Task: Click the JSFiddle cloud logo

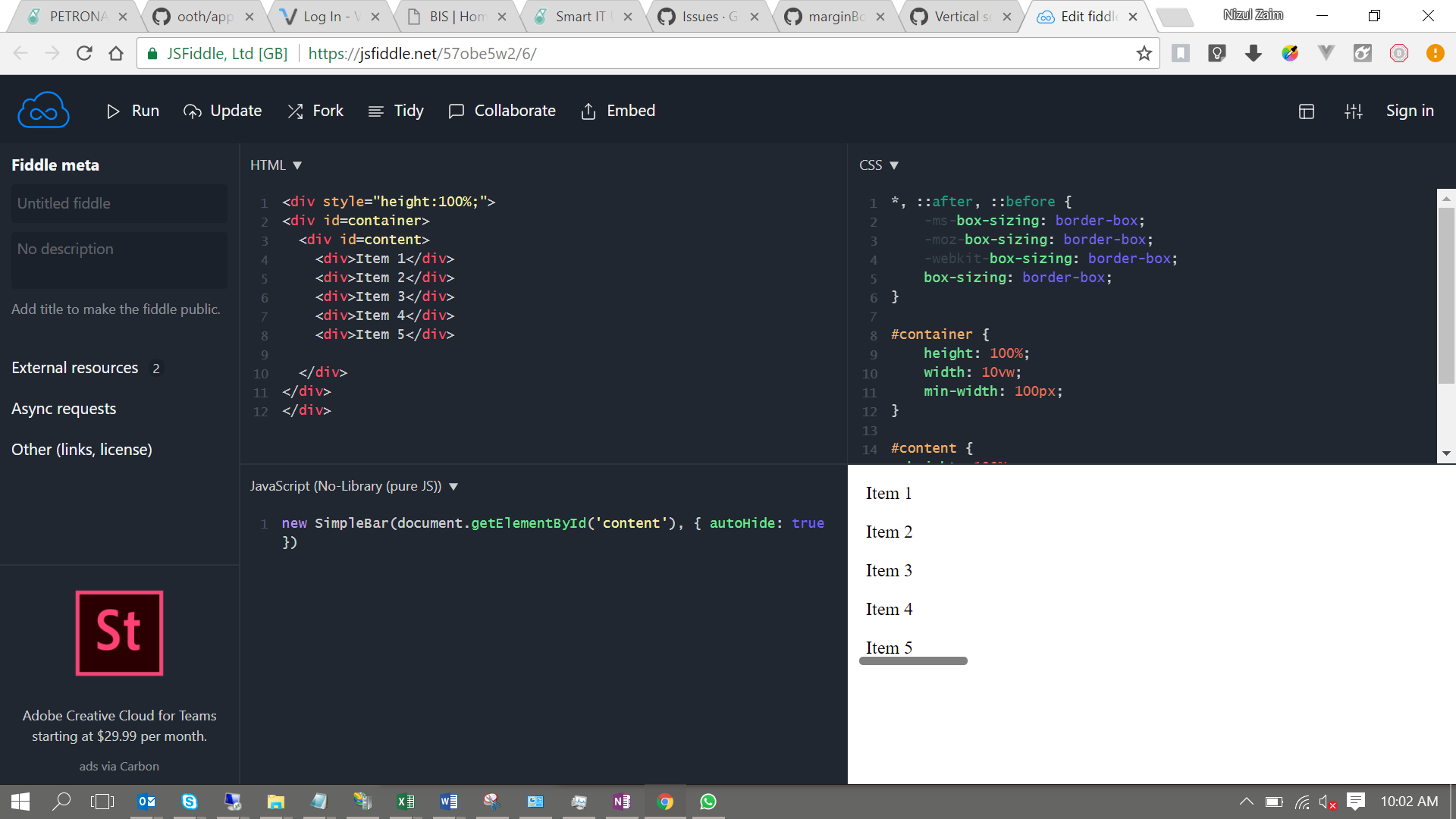Action: point(43,111)
